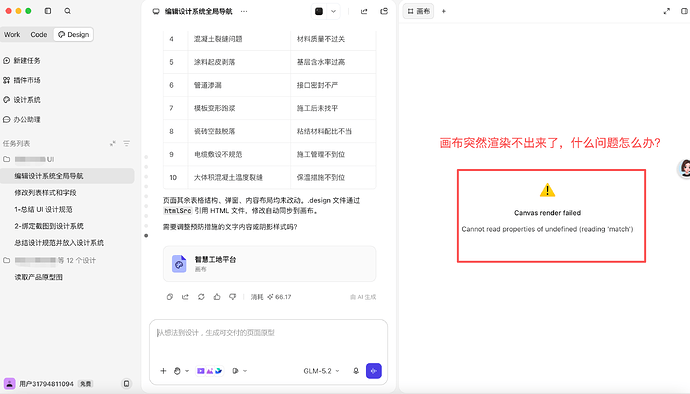The width and height of the screenshot is (690, 394).
Task: Collapse all in 任务列表 header
Action: [x=113, y=144]
